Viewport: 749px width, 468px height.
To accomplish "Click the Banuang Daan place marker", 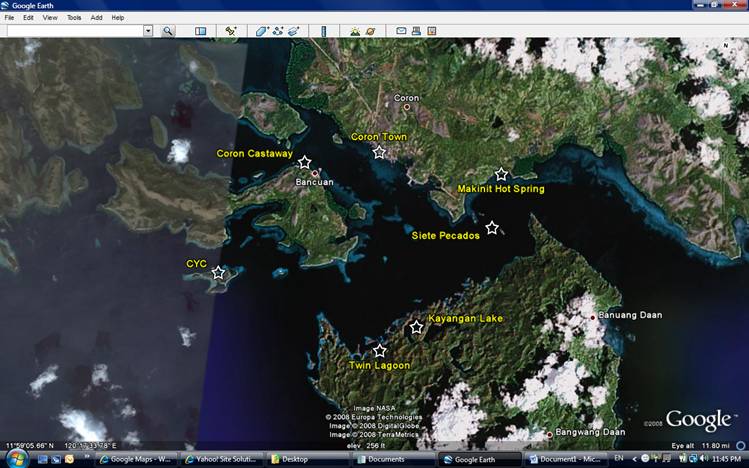I will tap(593, 317).
